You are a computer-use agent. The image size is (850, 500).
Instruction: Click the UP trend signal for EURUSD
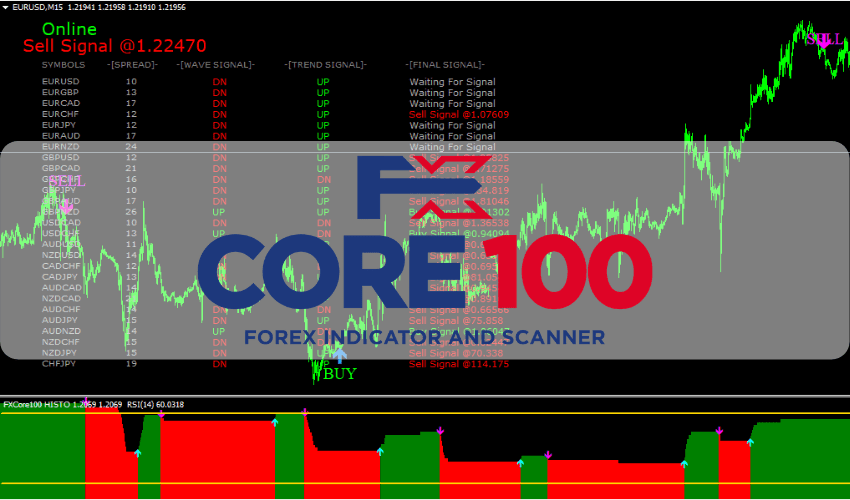(323, 82)
